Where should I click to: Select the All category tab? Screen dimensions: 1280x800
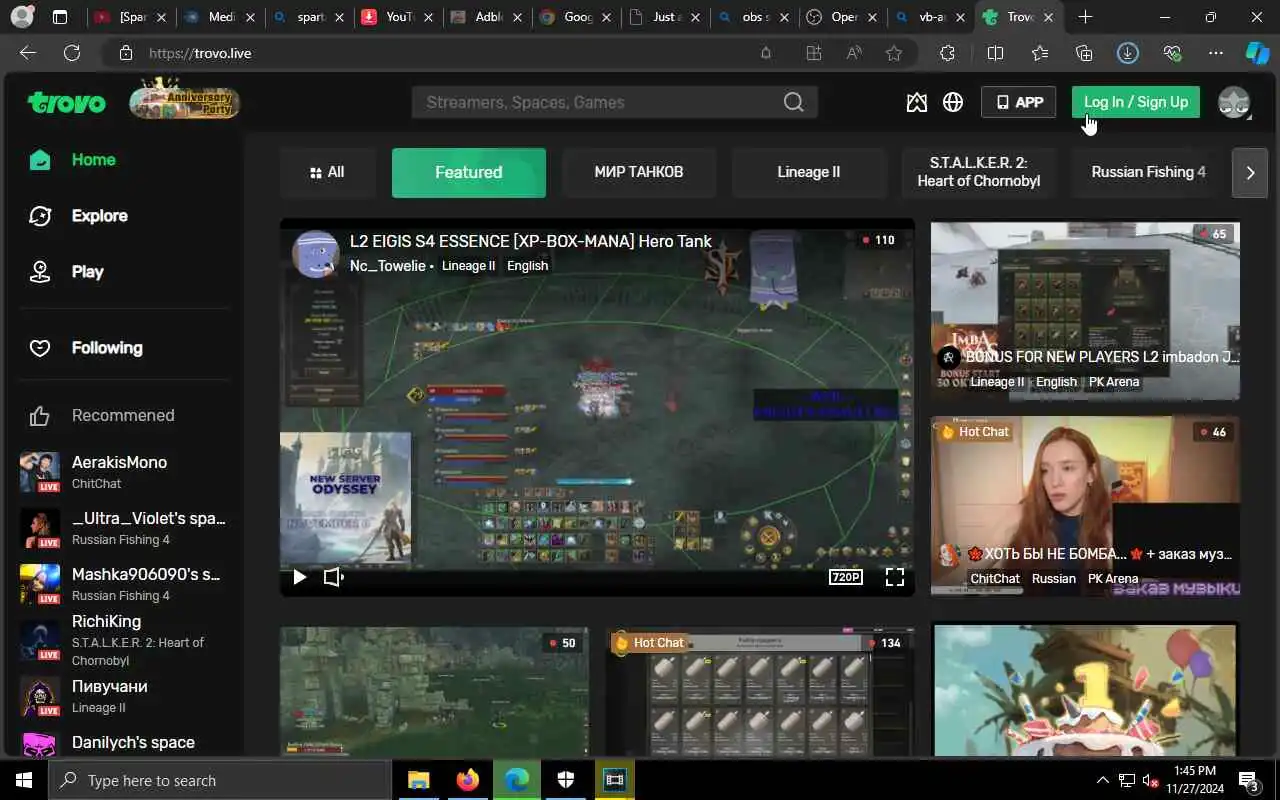pos(327,172)
